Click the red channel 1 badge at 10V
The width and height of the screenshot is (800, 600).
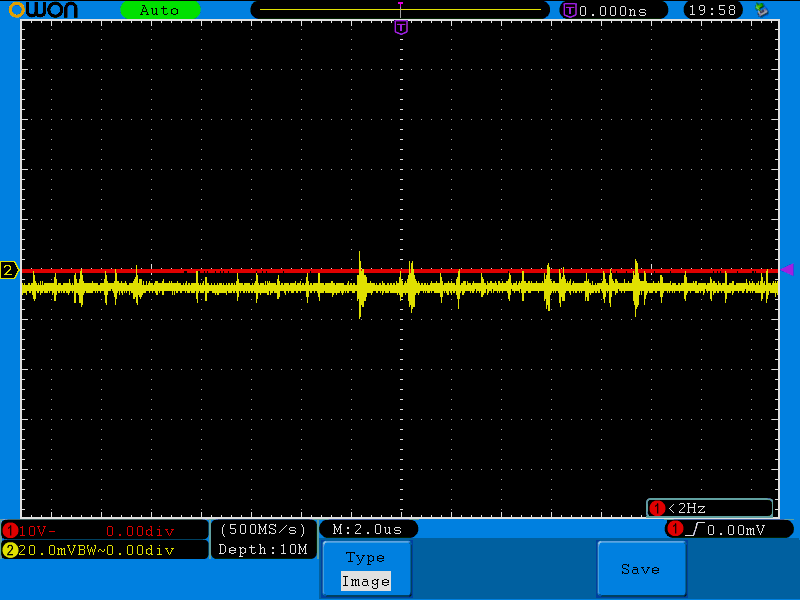point(10,529)
